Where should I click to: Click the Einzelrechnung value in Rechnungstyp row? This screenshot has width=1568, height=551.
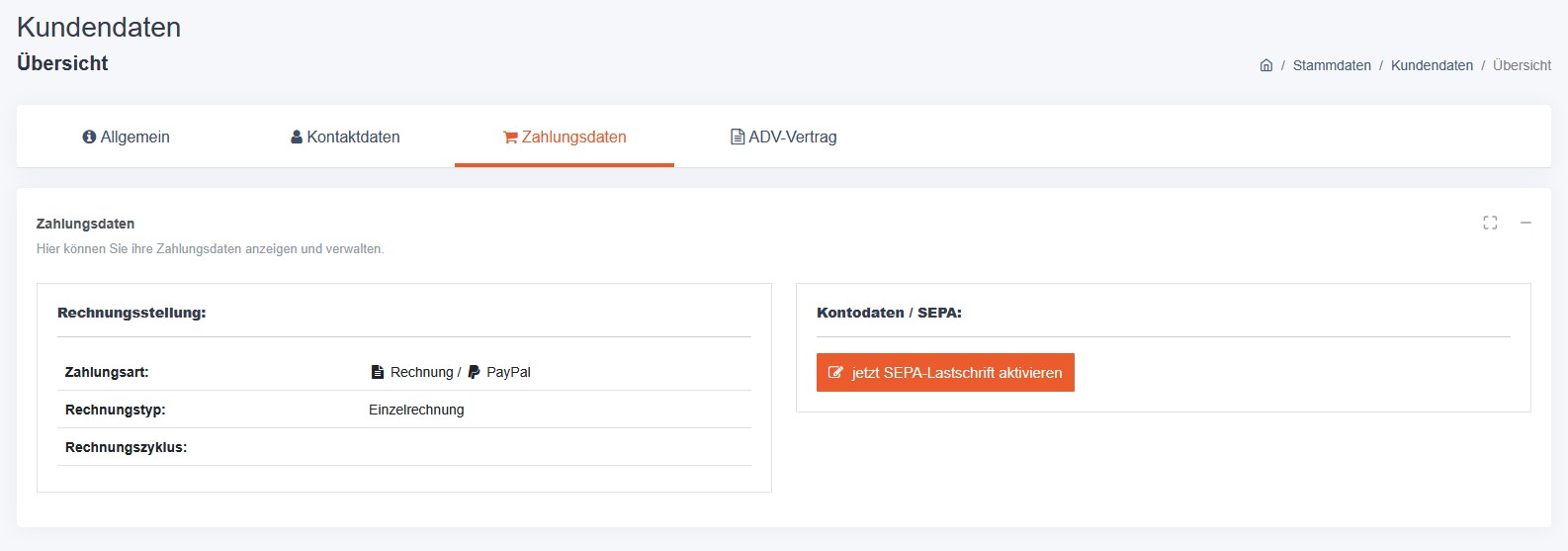click(x=416, y=410)
